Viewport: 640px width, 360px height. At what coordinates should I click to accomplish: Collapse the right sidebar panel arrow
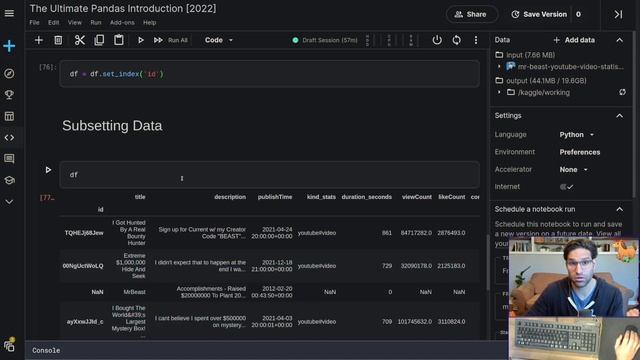[618, 14]
